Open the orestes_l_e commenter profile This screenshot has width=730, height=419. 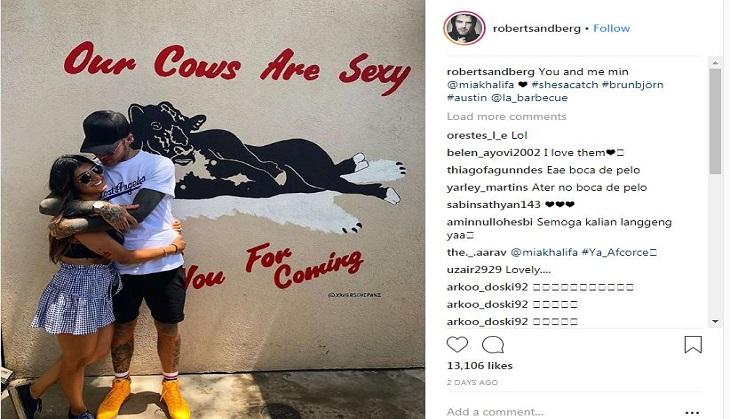pos(477,135)
